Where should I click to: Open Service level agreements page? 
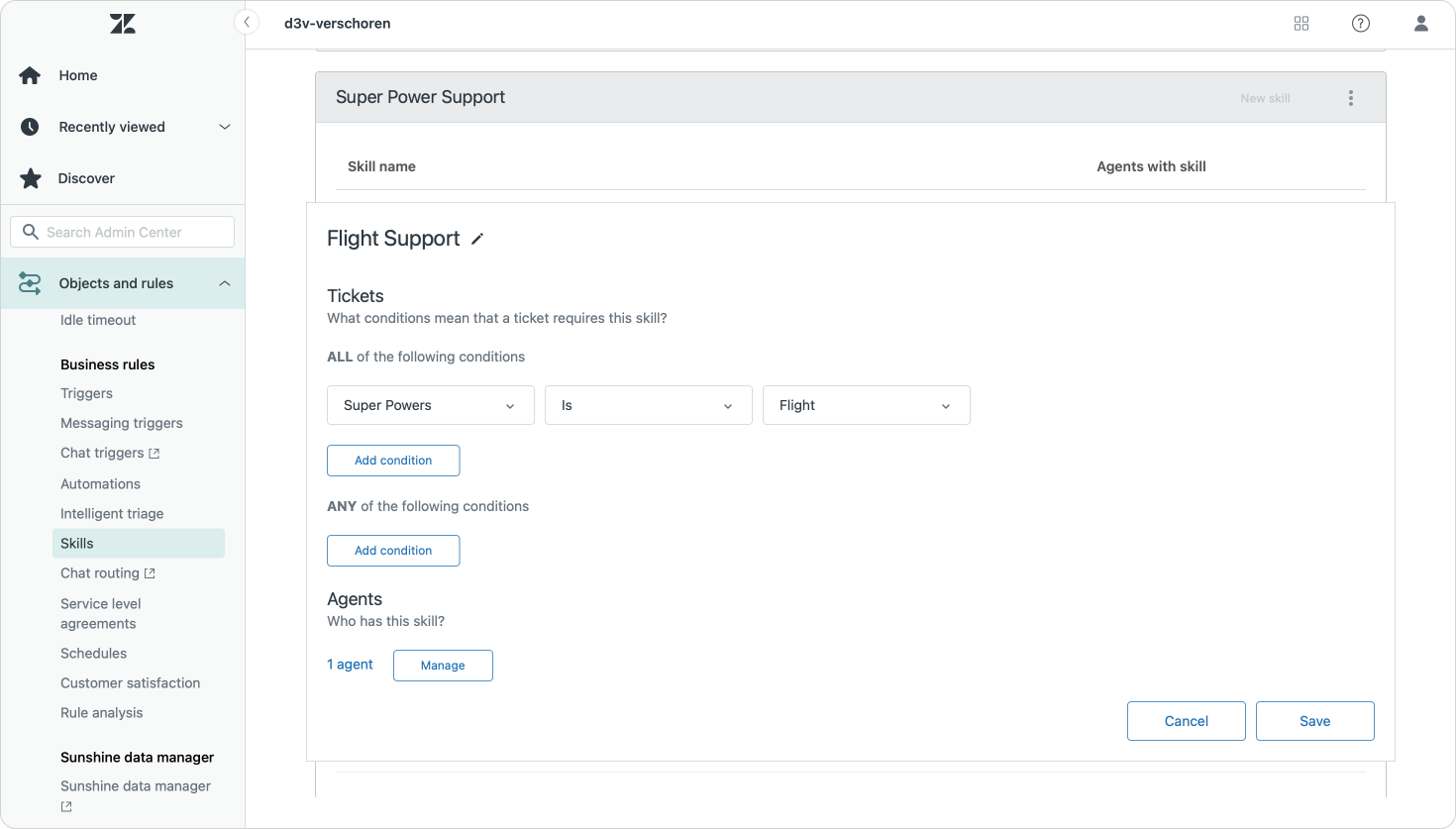click(x=101, y=613)
